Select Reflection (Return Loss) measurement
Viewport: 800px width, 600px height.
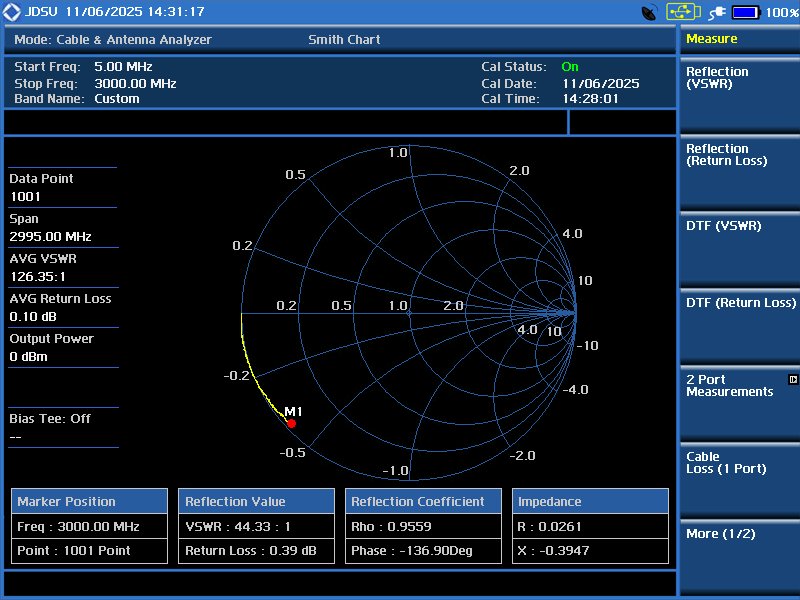[x=739, y=172]
